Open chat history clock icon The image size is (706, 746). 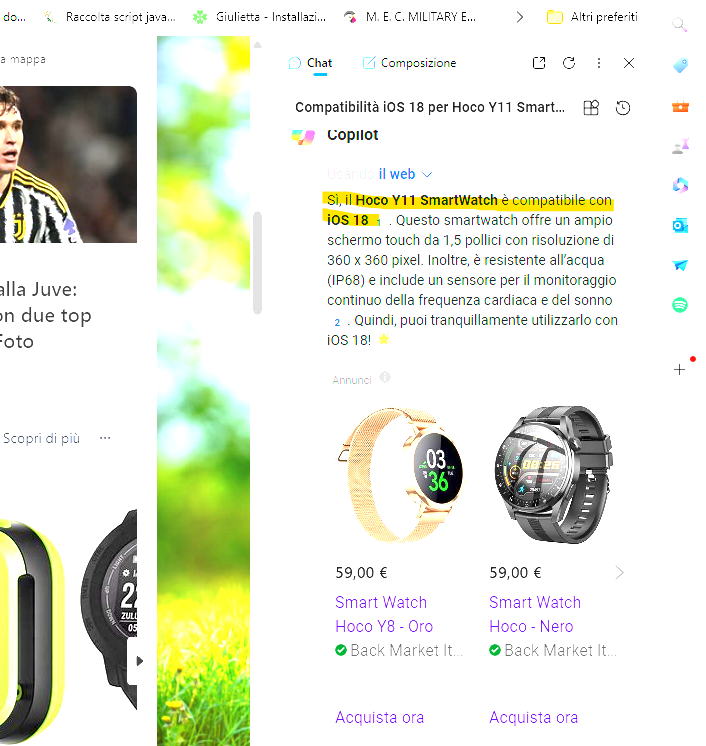point(623,108)
